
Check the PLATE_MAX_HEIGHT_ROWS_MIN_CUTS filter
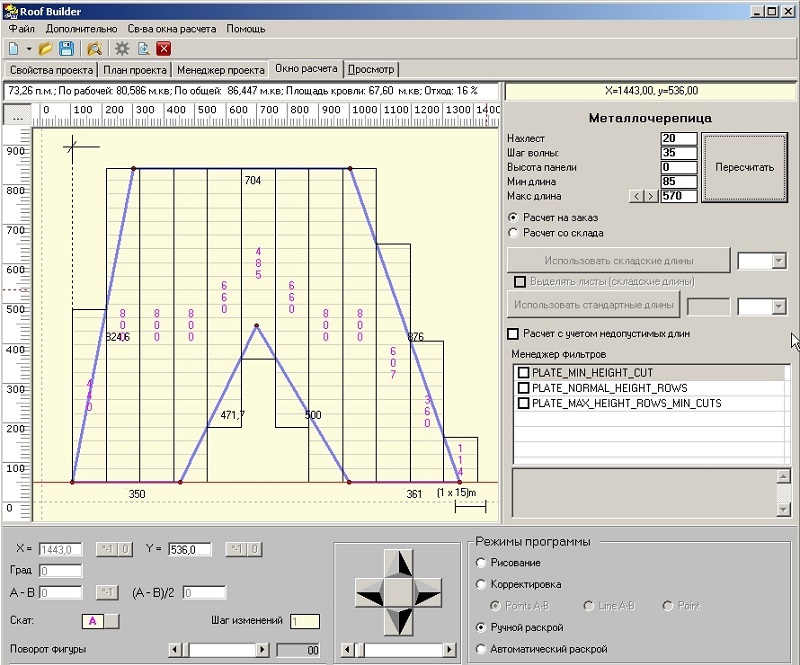coord(523,403)
